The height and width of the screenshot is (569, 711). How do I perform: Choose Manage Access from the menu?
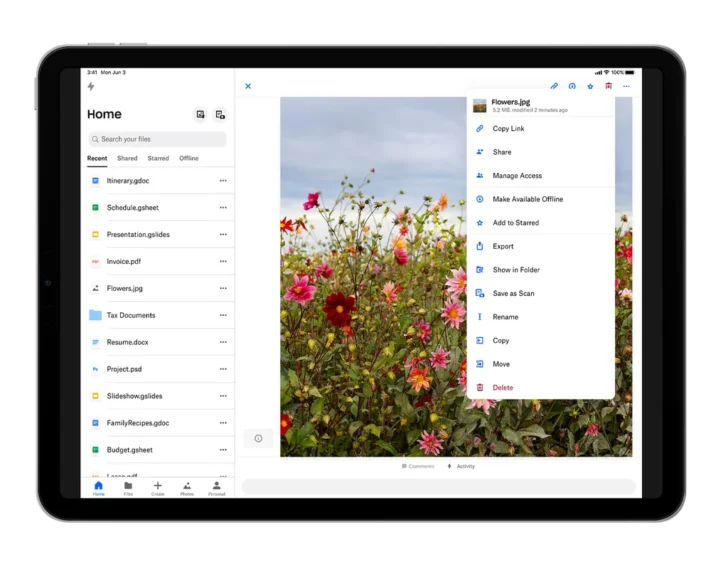pos(541,176)
